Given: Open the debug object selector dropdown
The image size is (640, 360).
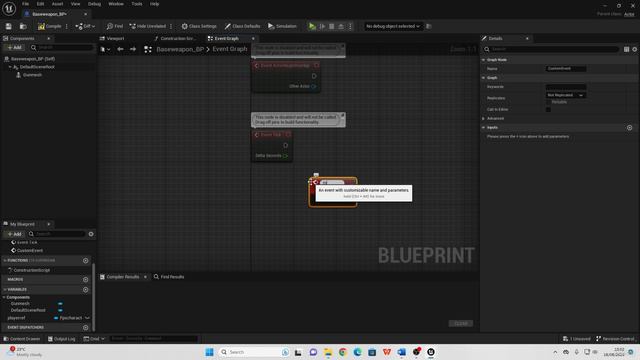Looking at the screenshot, I should click(393, 26).
